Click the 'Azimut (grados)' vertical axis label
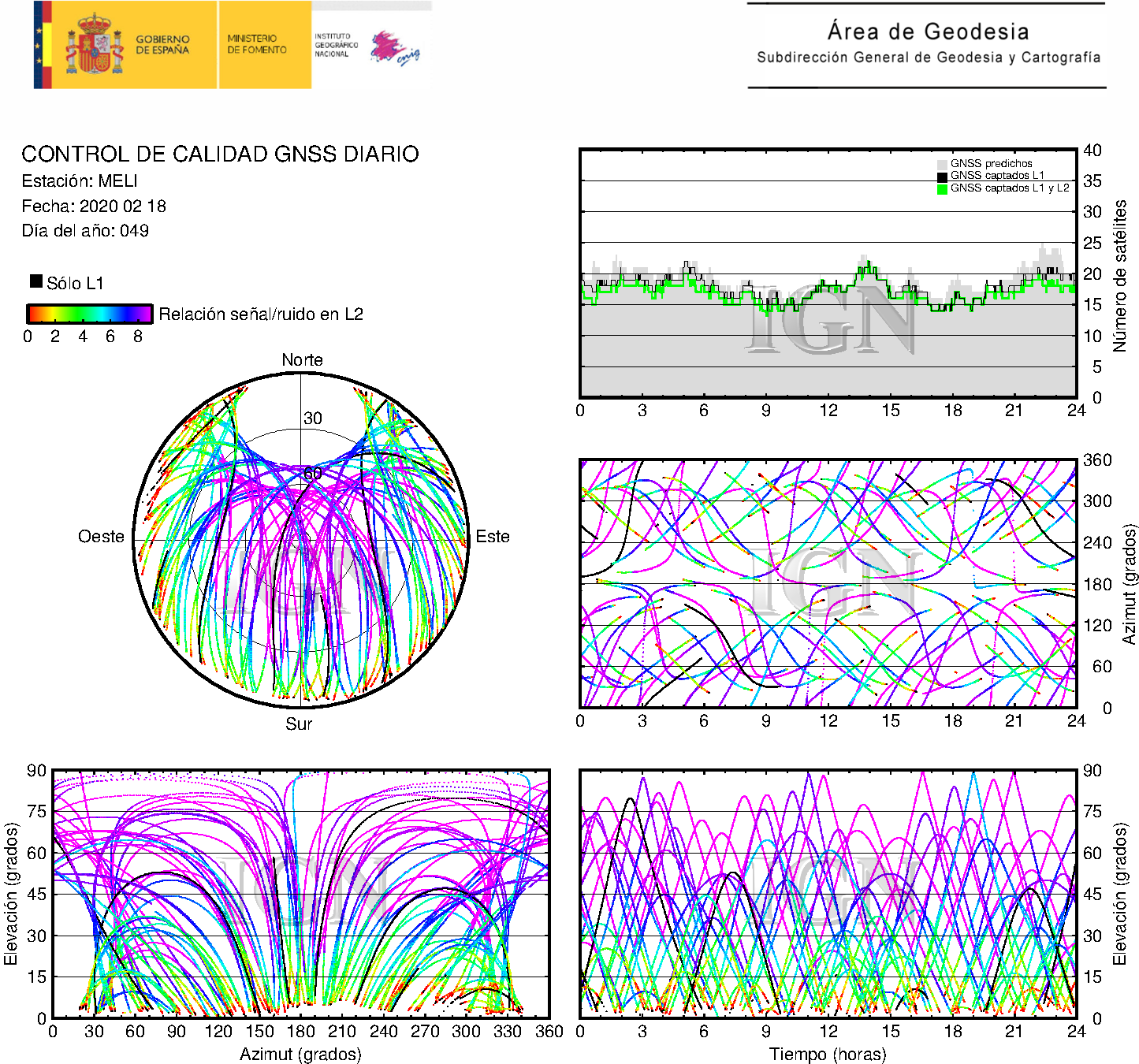The width and height of the screenshot is (1139, 1064). (1130, 584)
